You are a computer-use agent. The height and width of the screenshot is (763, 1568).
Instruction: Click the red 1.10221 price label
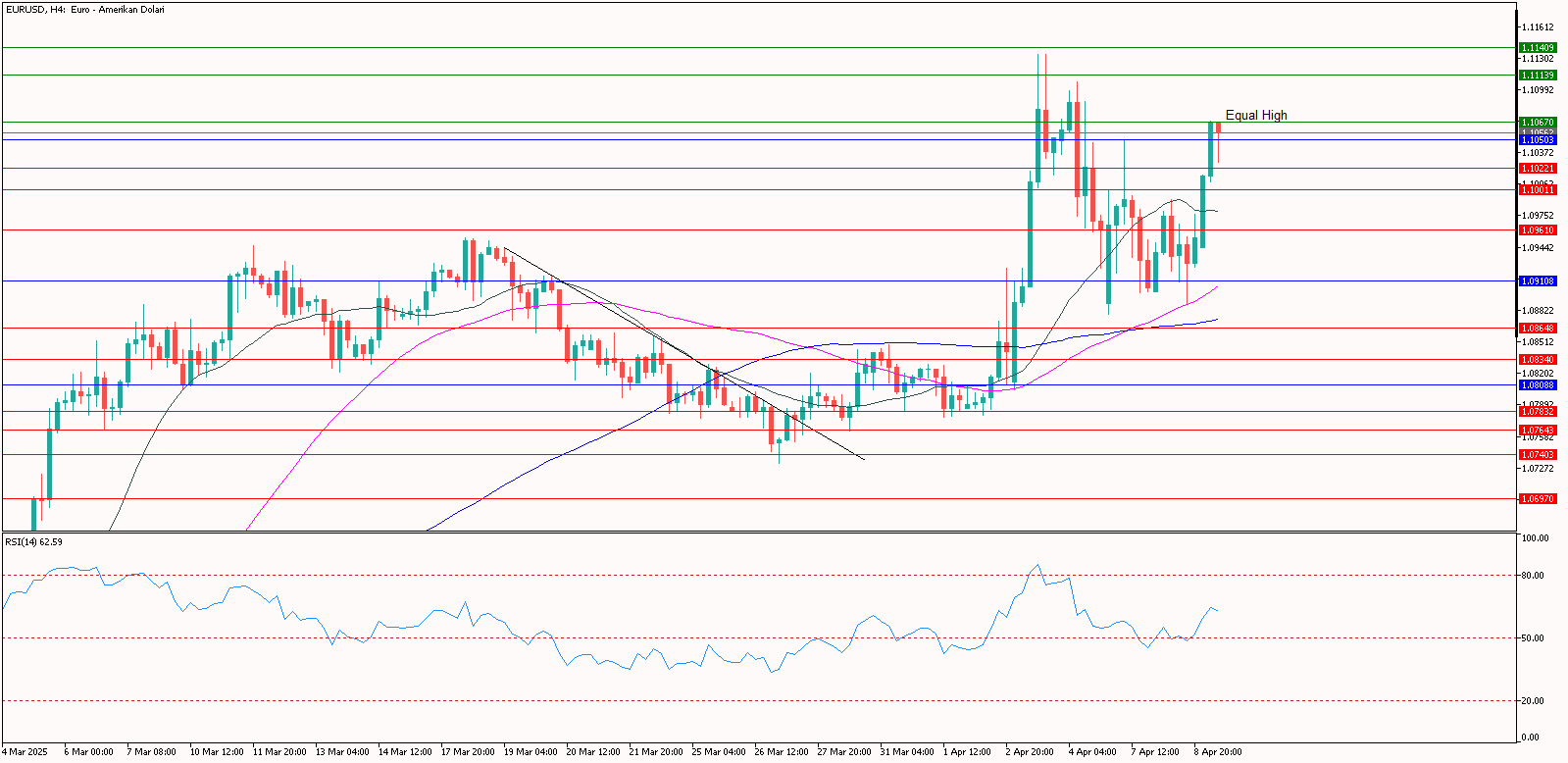click(x=1537, y=169)
